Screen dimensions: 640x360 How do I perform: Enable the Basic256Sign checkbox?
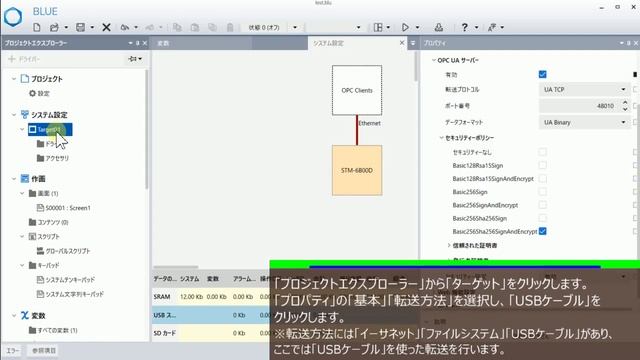(542, 191)
